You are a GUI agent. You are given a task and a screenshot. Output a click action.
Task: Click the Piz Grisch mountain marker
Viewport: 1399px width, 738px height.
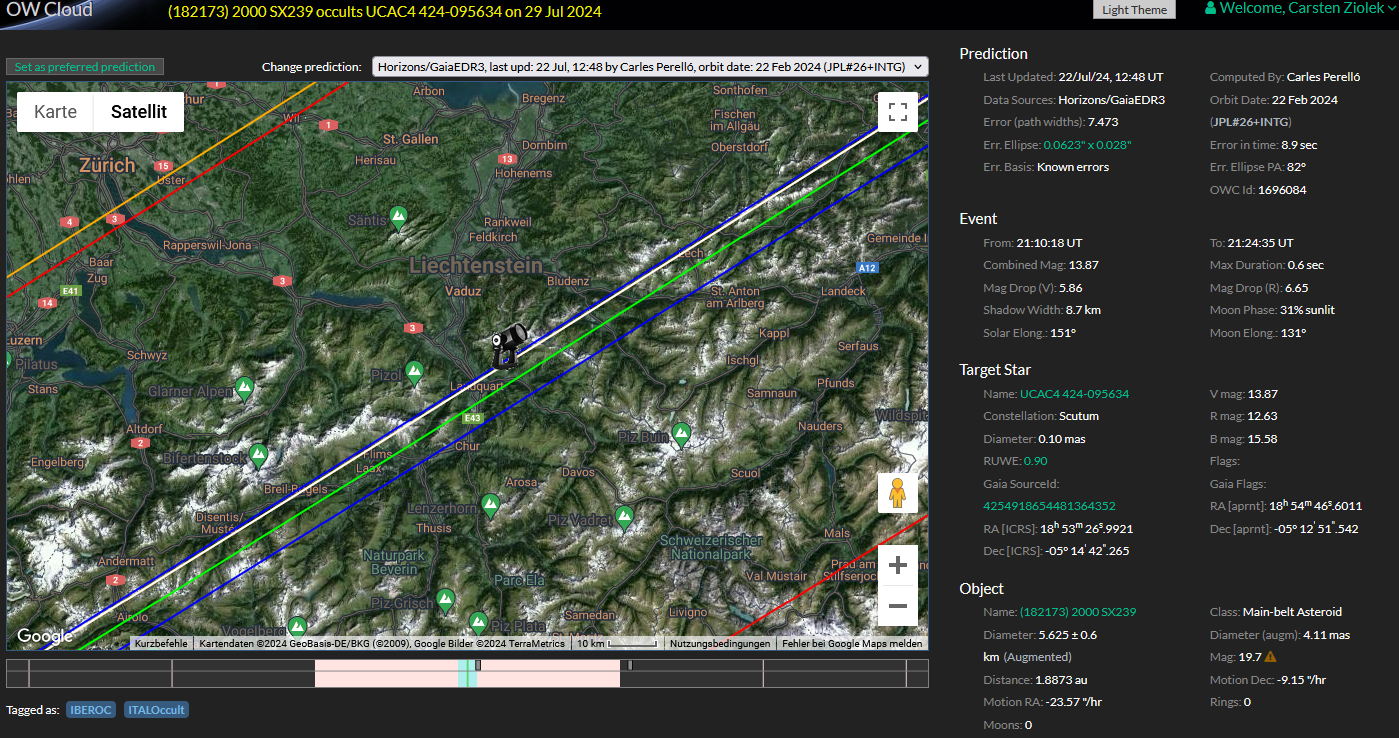click(446, 600)
